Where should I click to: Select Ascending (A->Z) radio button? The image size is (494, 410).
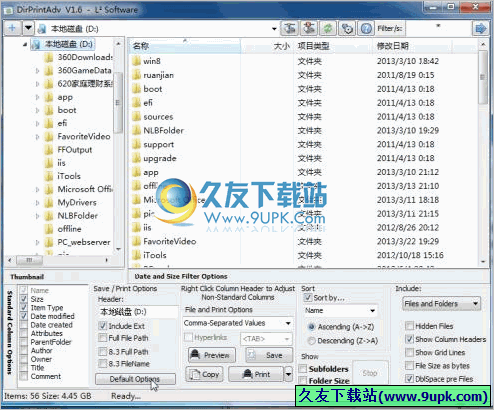pyautogui.click(x=311, y=327)
